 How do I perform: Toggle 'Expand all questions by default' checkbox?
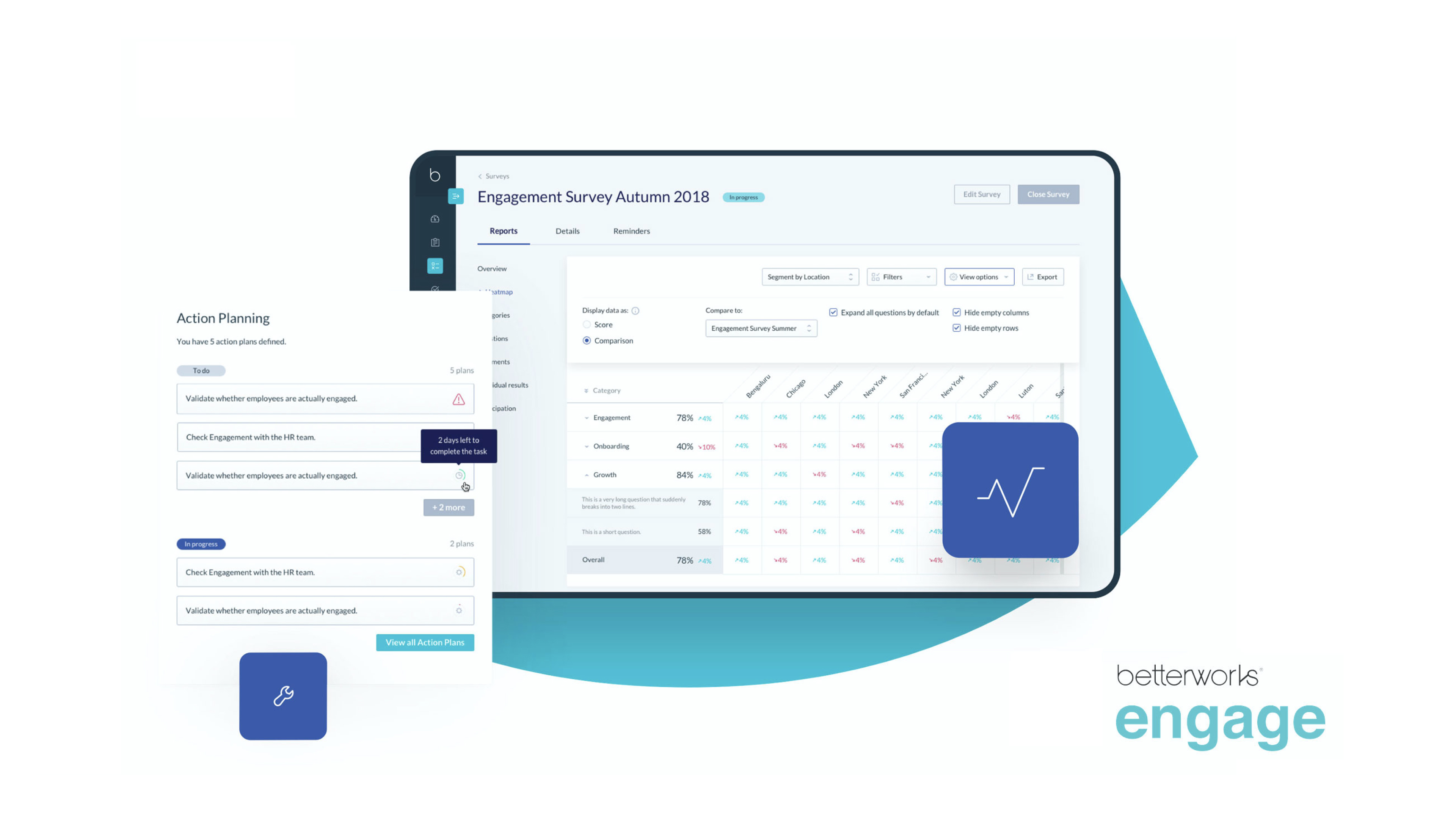point(833,312)
